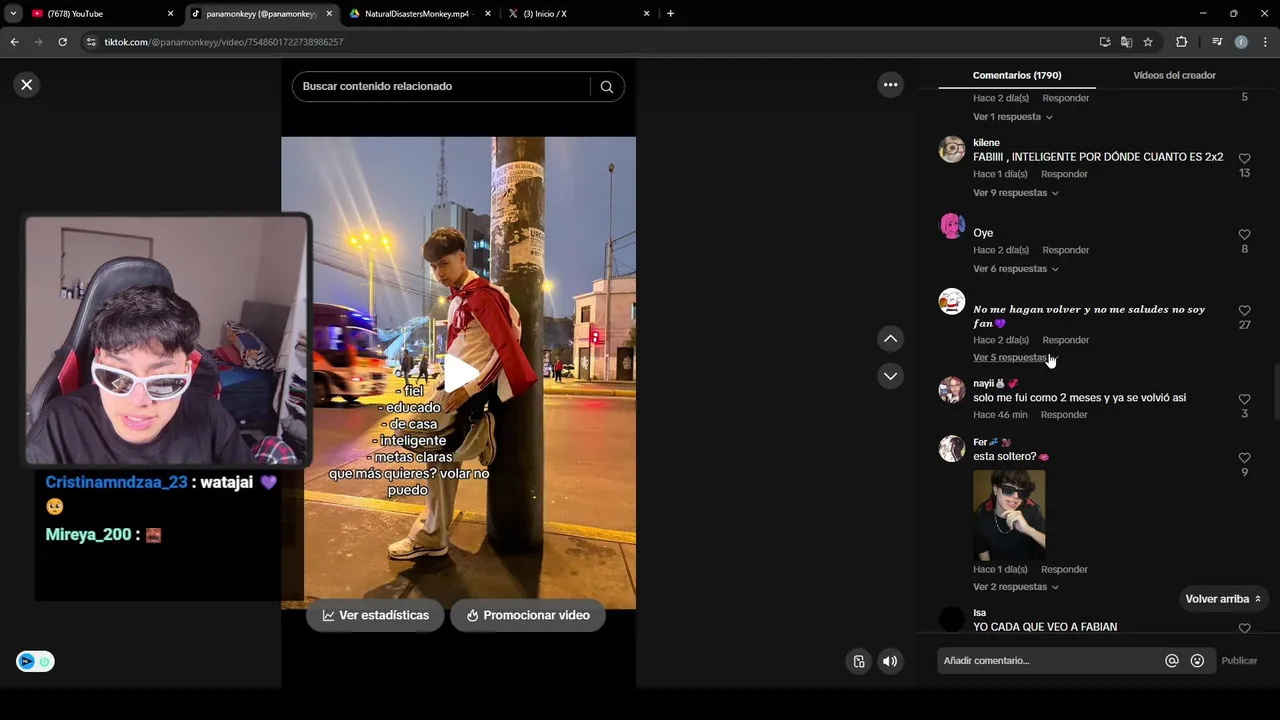
Task: Open a new browser tab
Action: tap(670, 14)
